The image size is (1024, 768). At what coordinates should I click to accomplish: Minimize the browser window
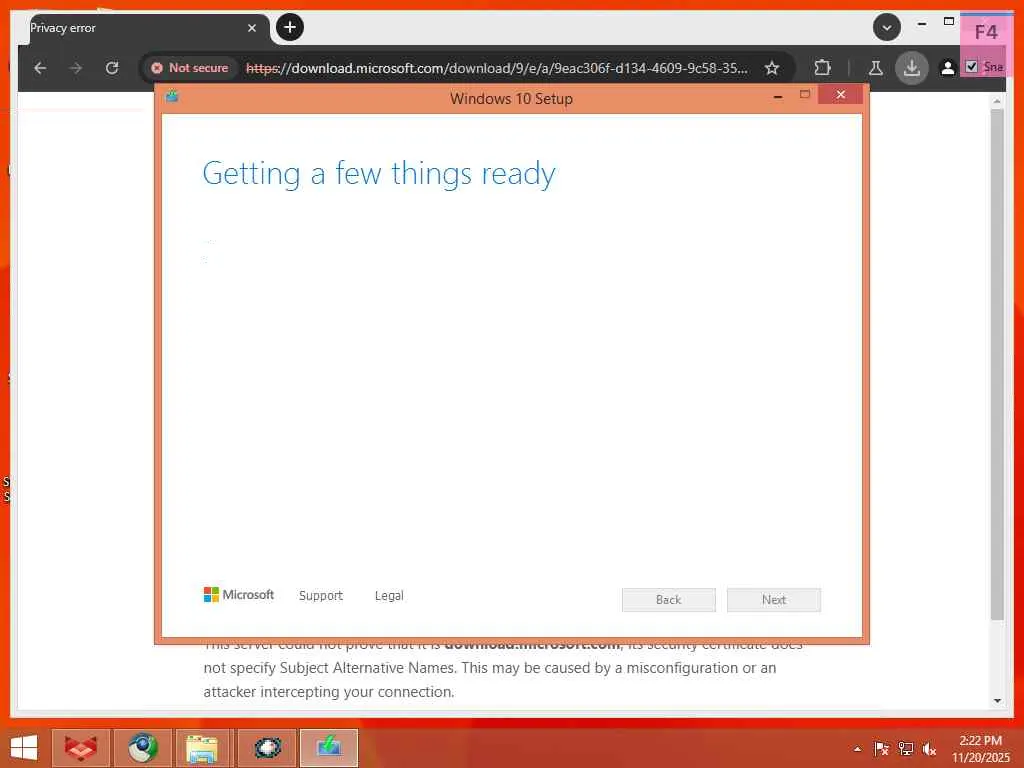921,24
